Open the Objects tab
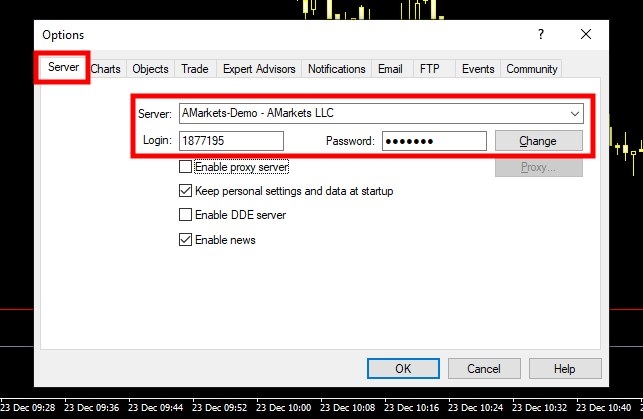The height and width of the screenshot is (419, 643). point(150,69)
